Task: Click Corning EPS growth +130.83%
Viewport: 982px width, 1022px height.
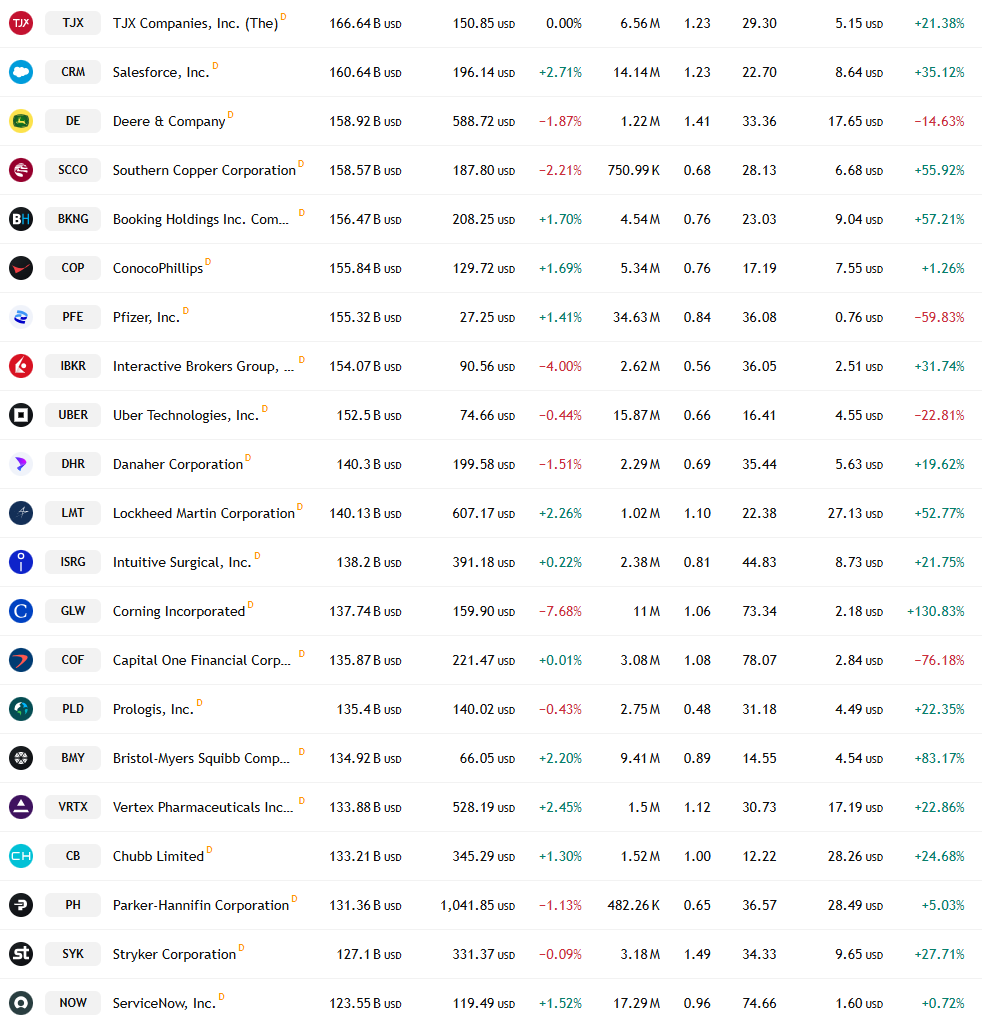Action: coord(935,611)
